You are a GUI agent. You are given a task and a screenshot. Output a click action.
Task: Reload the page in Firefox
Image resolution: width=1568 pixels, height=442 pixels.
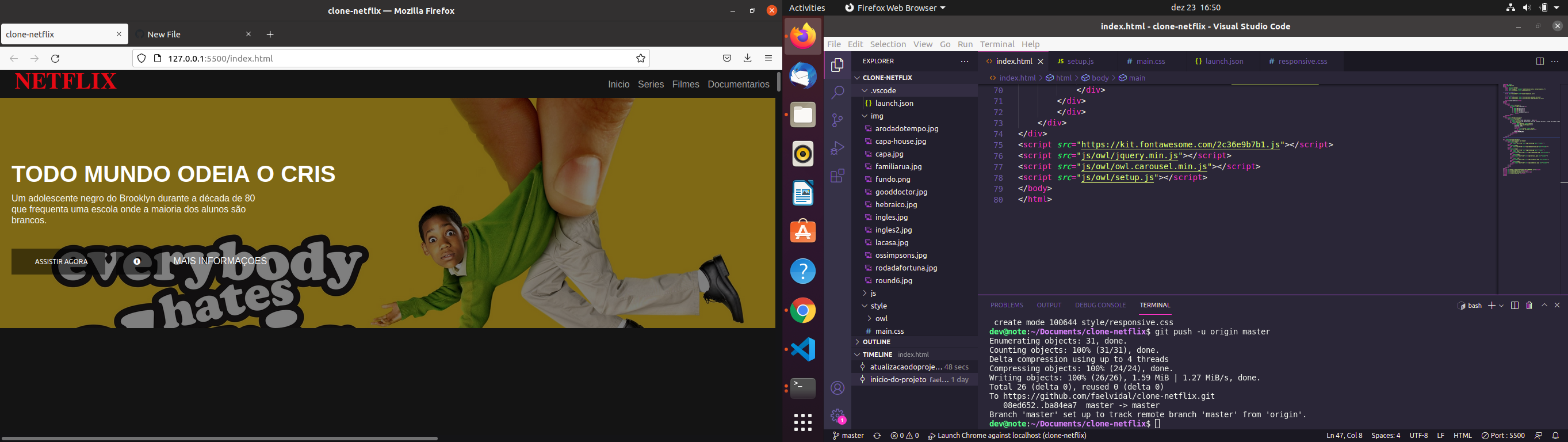55,59
